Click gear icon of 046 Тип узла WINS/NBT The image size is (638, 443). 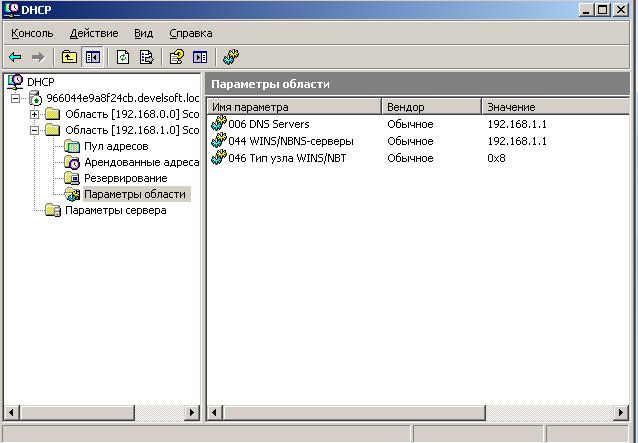tap(219, 158)
